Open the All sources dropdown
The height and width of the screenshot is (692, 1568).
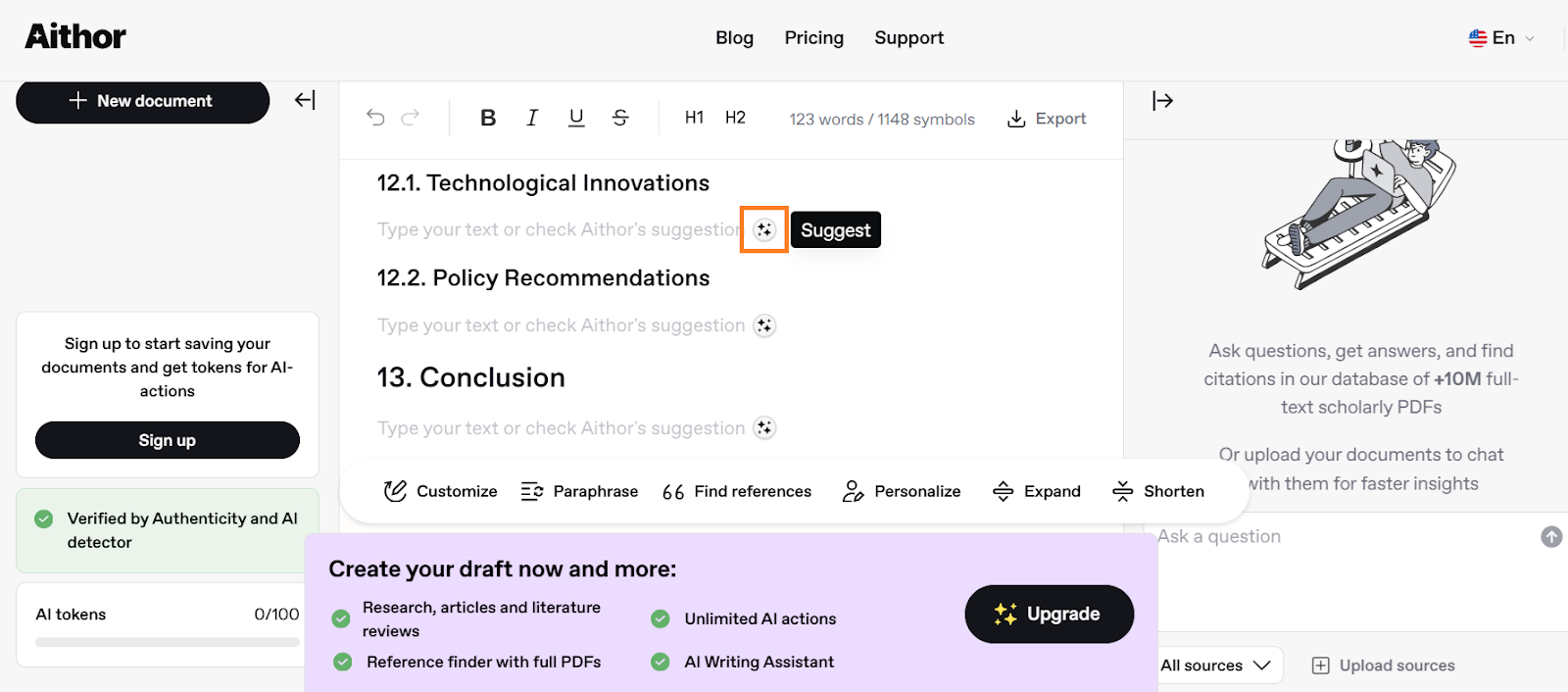pyautogui.click(x=1215, y=666)
